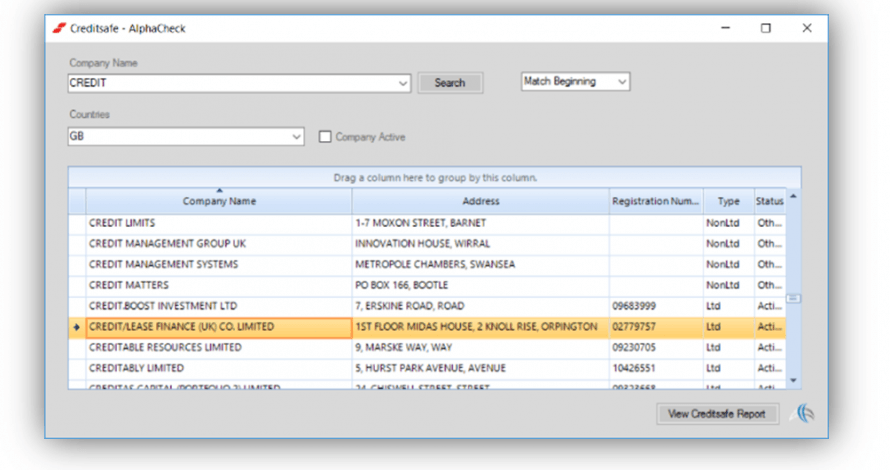Select CREDIT LIMITS row
This screenshot has width=890, height=470.
click(427, 223)
